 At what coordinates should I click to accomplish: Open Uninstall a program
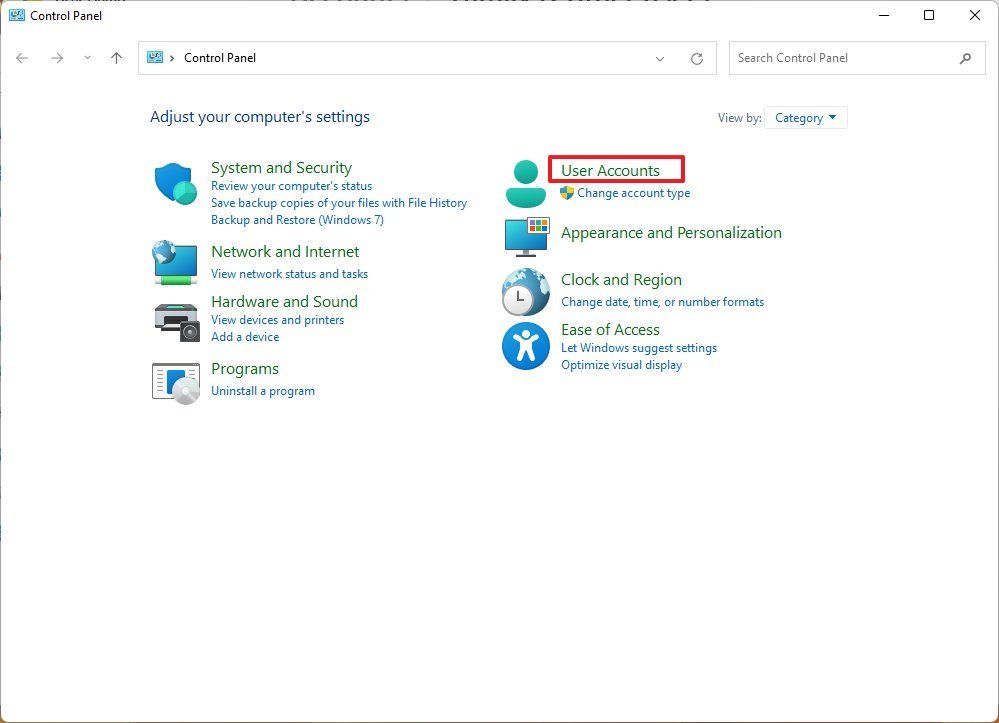click(263, 390)
